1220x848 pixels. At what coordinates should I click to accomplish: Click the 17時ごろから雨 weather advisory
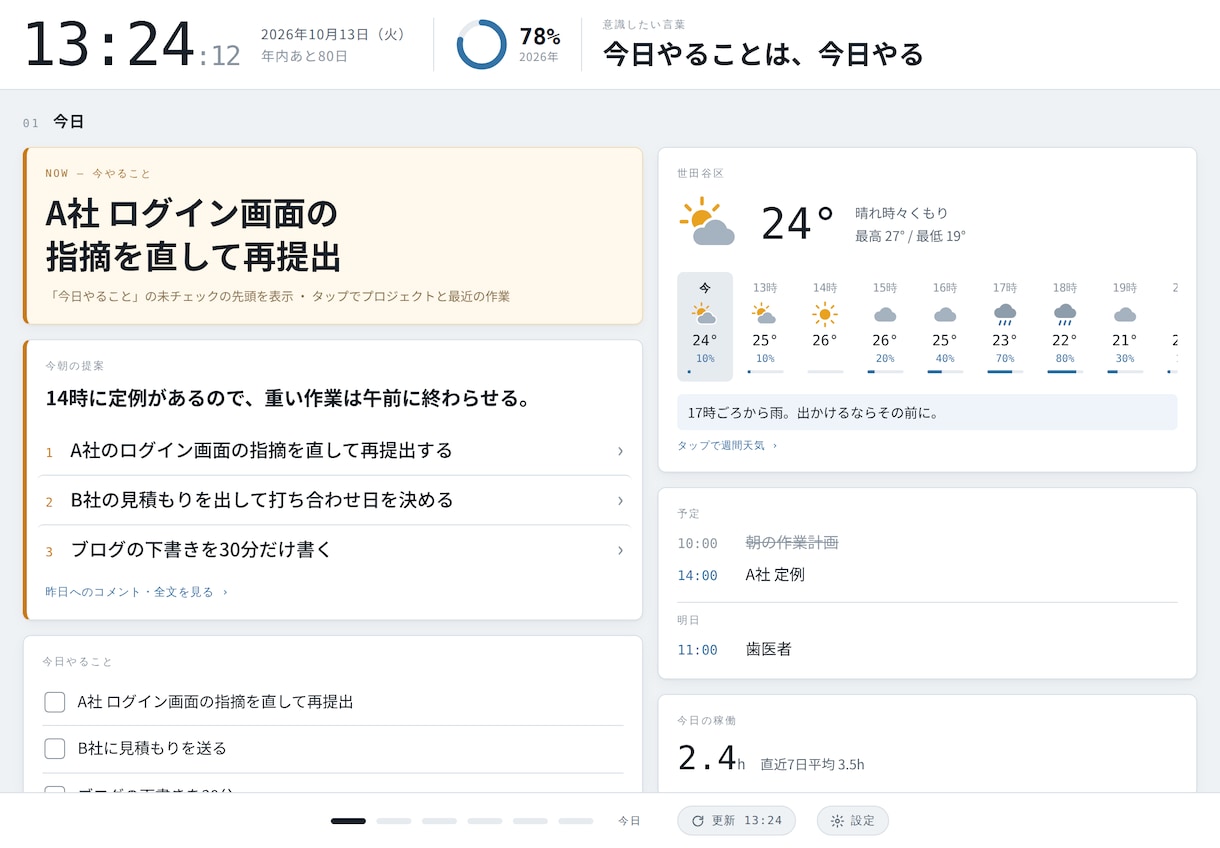coord(927,412)
